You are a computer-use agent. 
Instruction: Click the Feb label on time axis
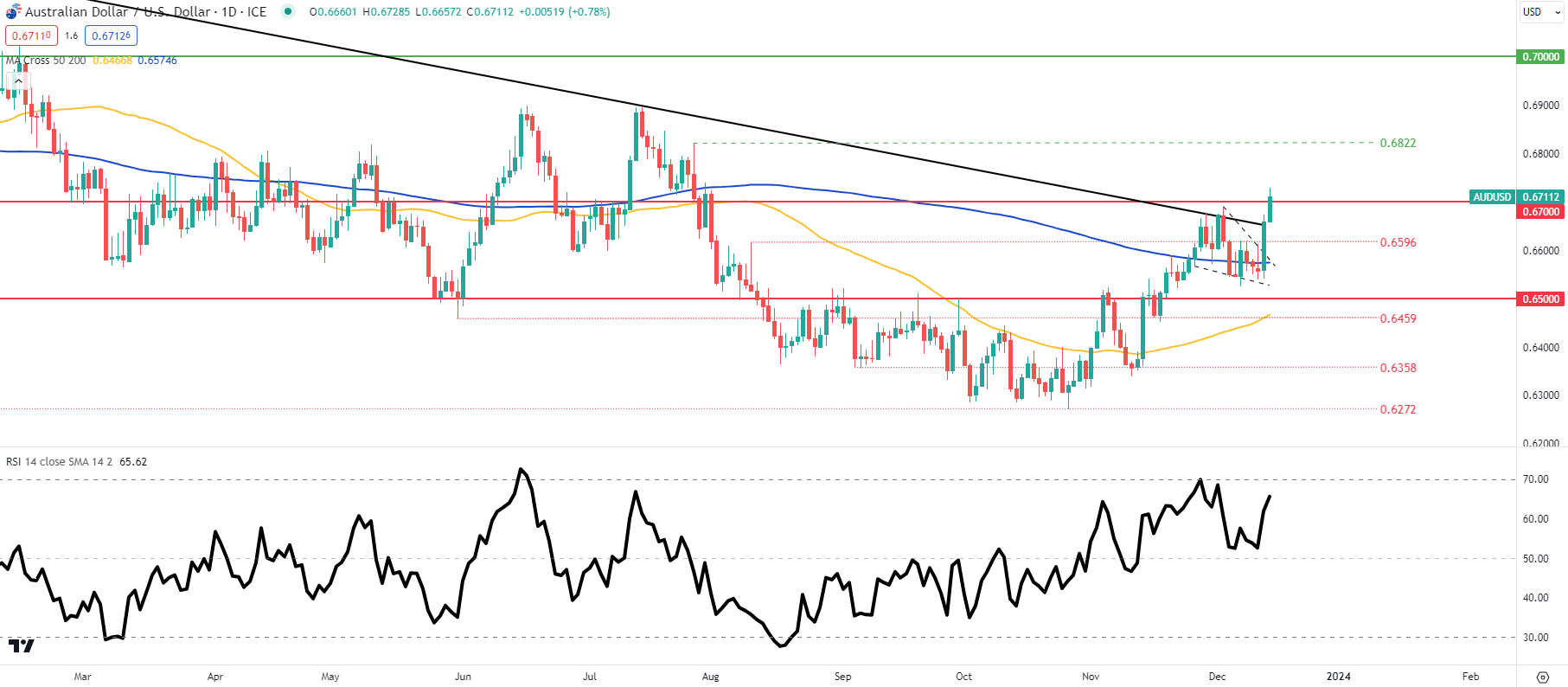[x=1470, y=677]
